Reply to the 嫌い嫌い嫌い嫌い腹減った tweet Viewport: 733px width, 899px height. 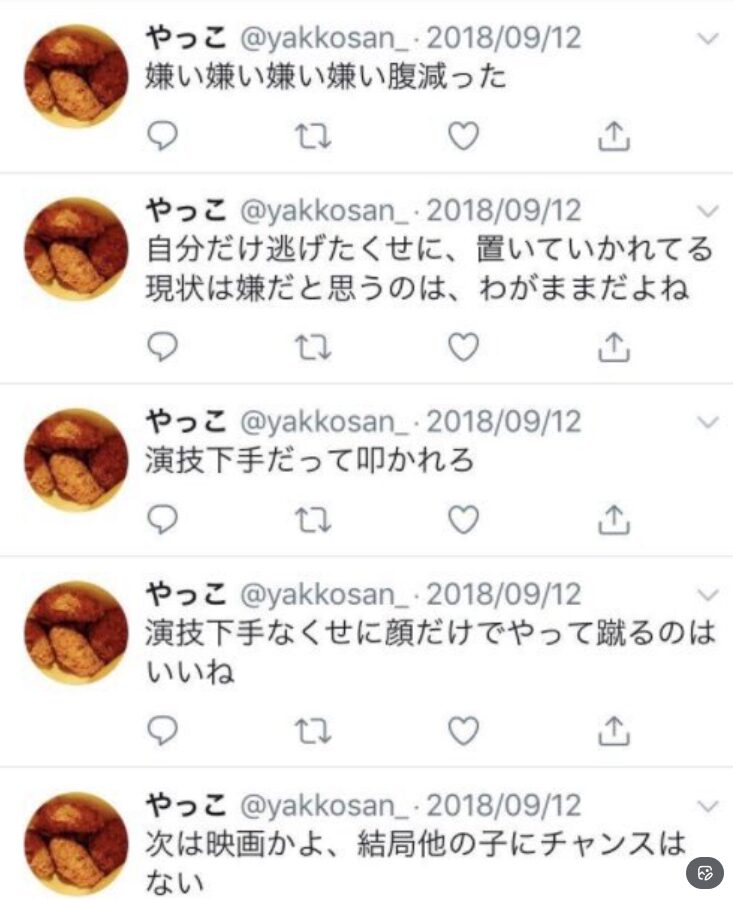(162, 136)
